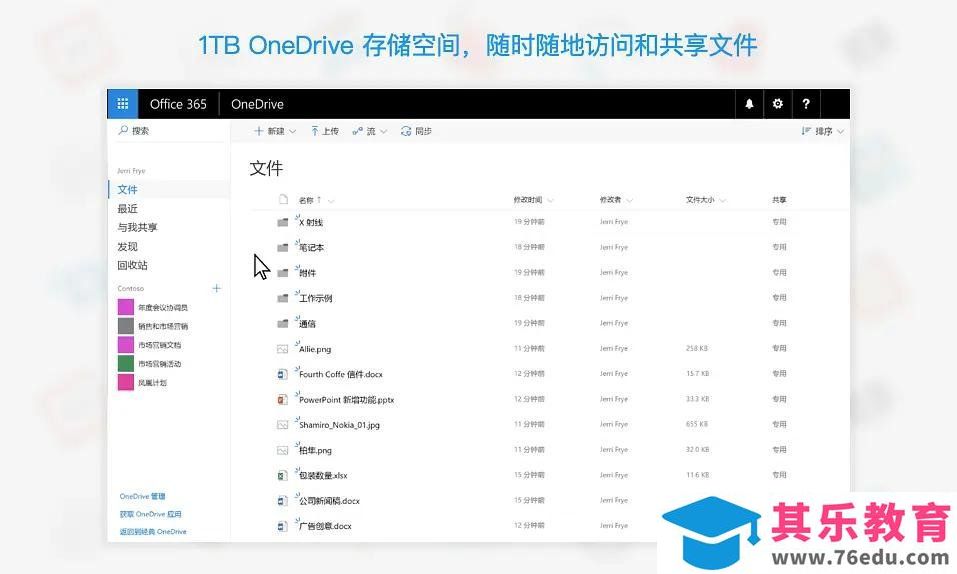Select 回收站 in the left navigation
The height and width of the screenshot is (574, 957).
pos(132,265)
